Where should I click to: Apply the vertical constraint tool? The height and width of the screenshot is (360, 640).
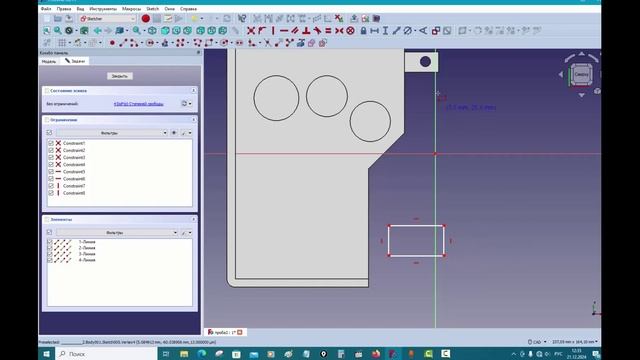tap(273, 31)
